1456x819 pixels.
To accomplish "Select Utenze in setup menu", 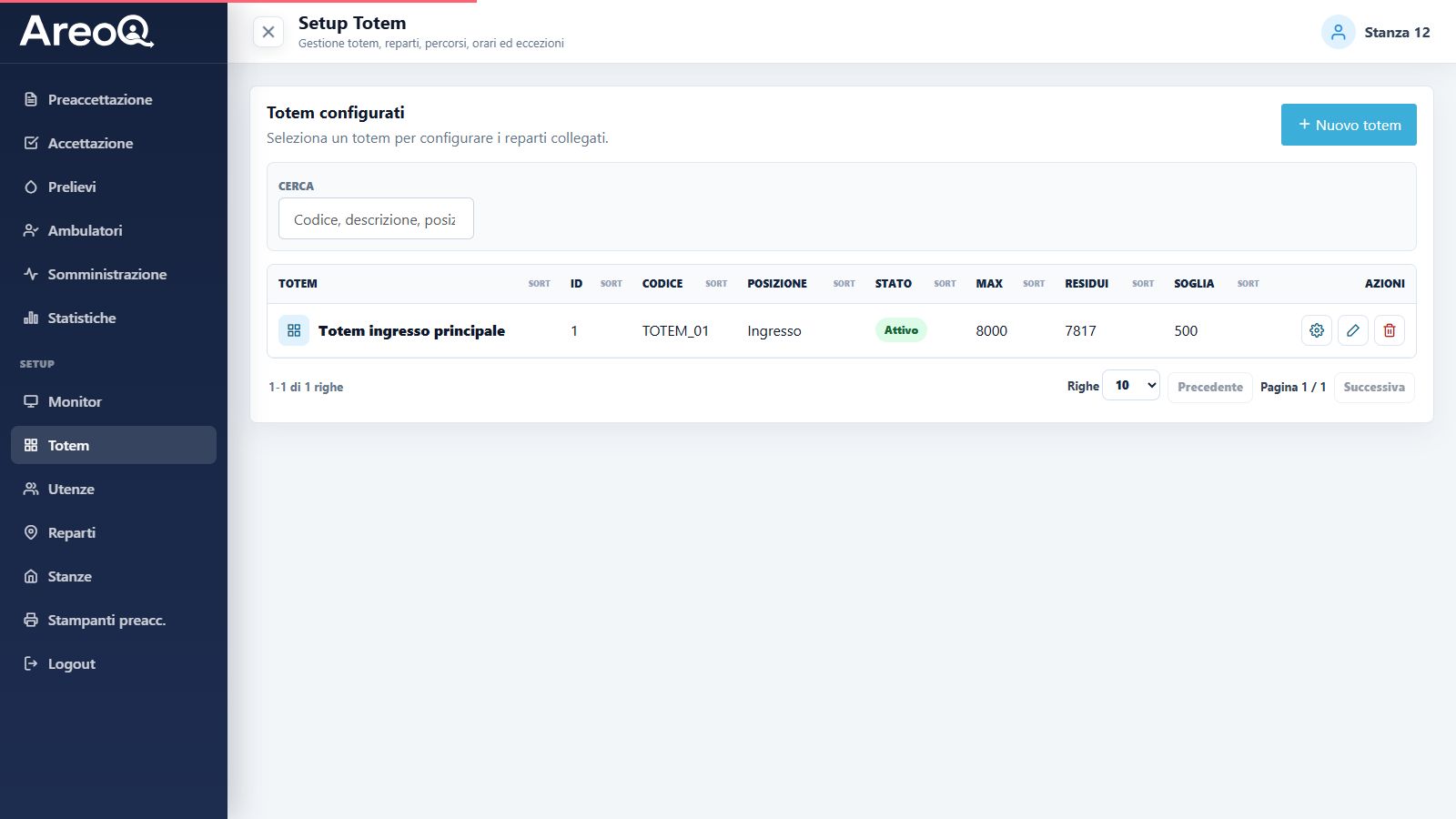I will 114,489.
